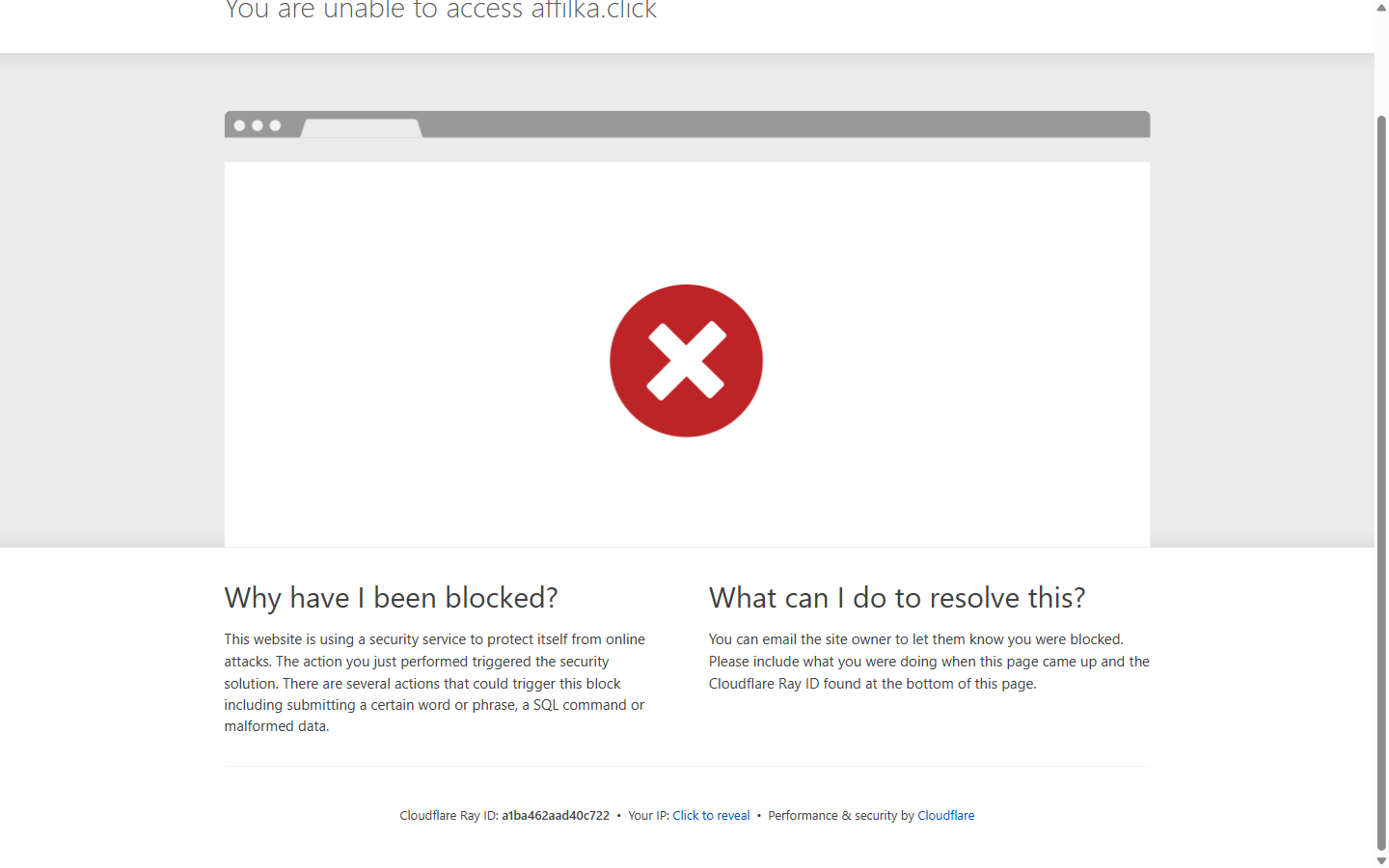
Task: Click 'You are unable to access' headline
Action: [441, 11]
